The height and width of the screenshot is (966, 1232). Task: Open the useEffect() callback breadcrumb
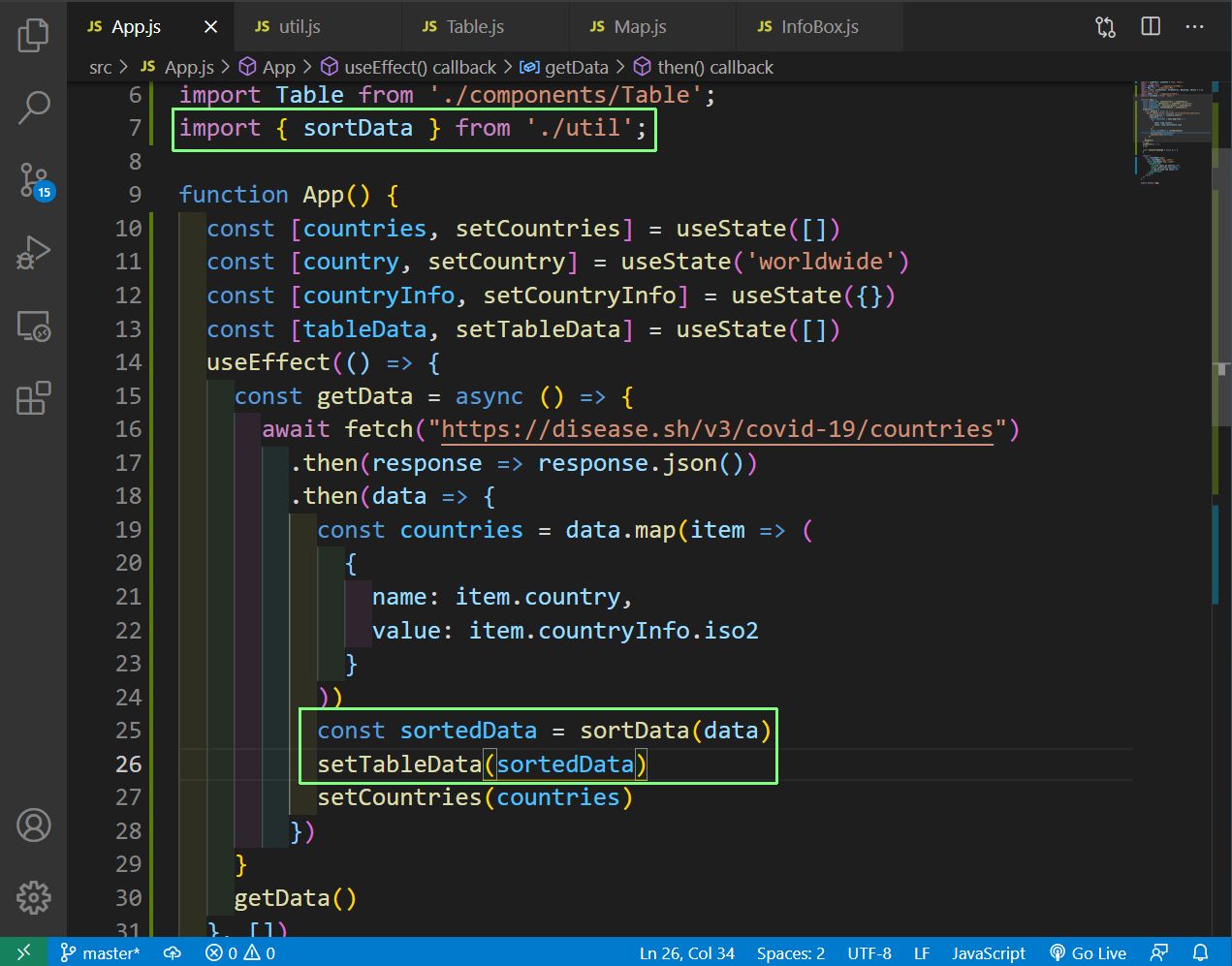[408, 68]
